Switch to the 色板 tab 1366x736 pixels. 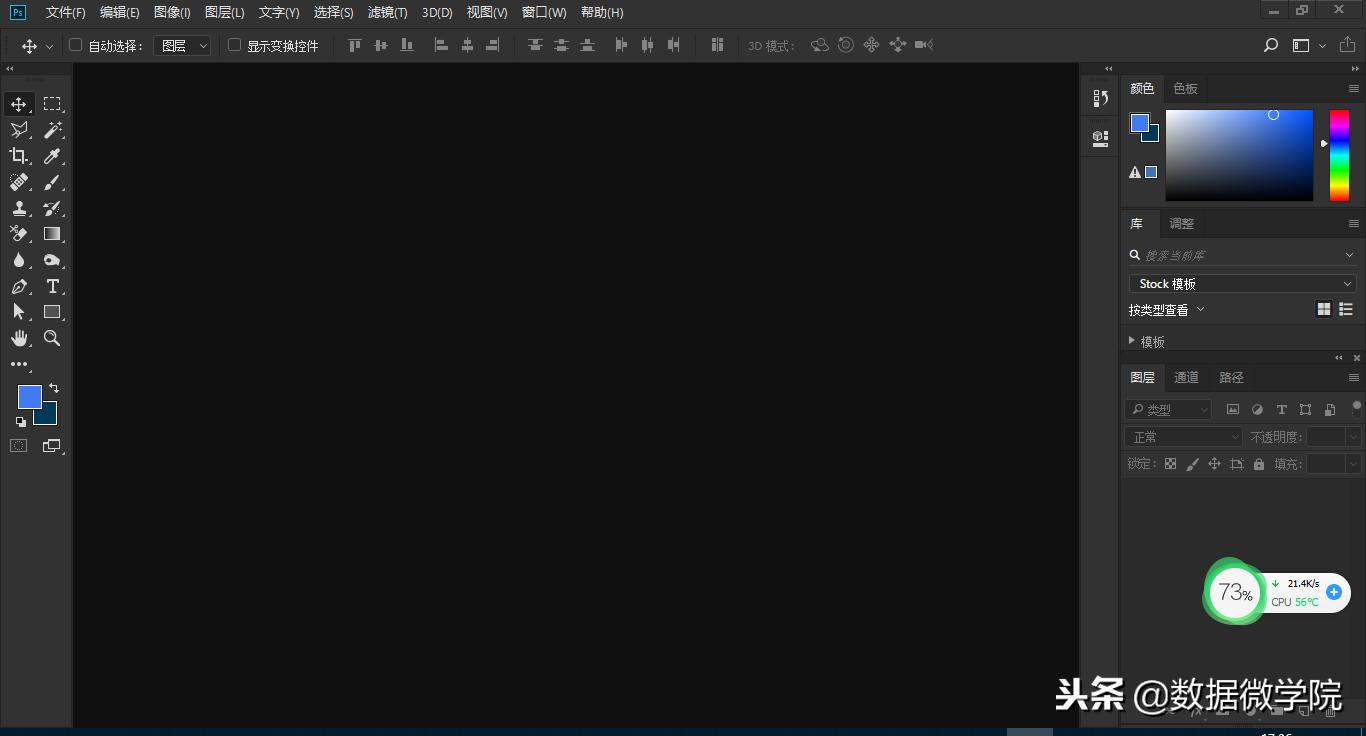(x=1185, y=88)
